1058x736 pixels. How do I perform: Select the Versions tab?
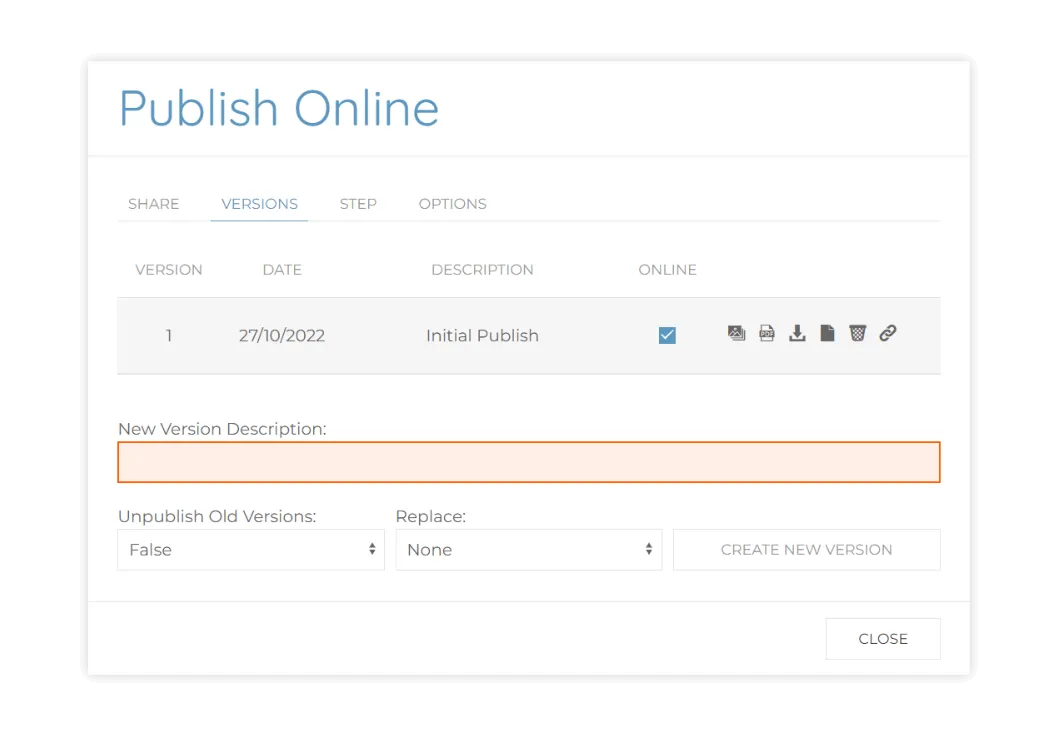tap(260, 204)
